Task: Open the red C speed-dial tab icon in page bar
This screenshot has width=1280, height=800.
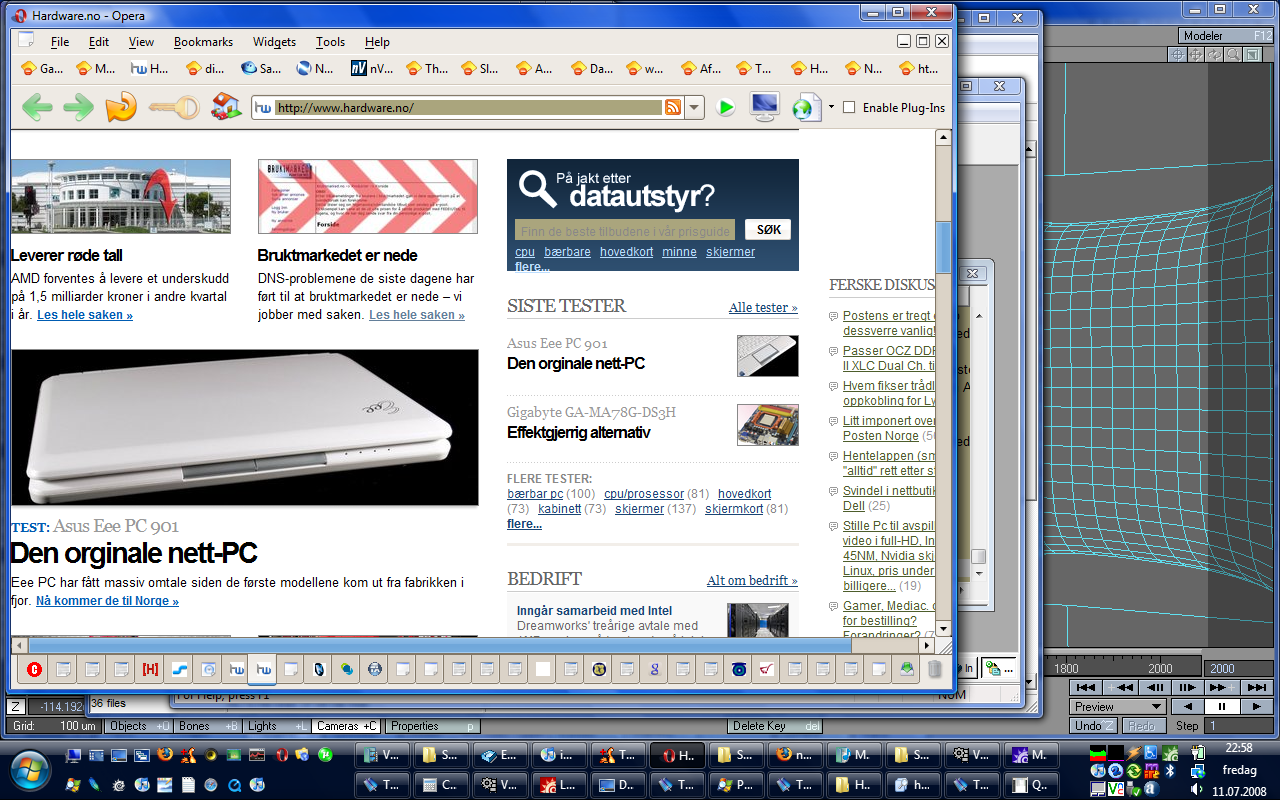Action: (x=34, y=669)
